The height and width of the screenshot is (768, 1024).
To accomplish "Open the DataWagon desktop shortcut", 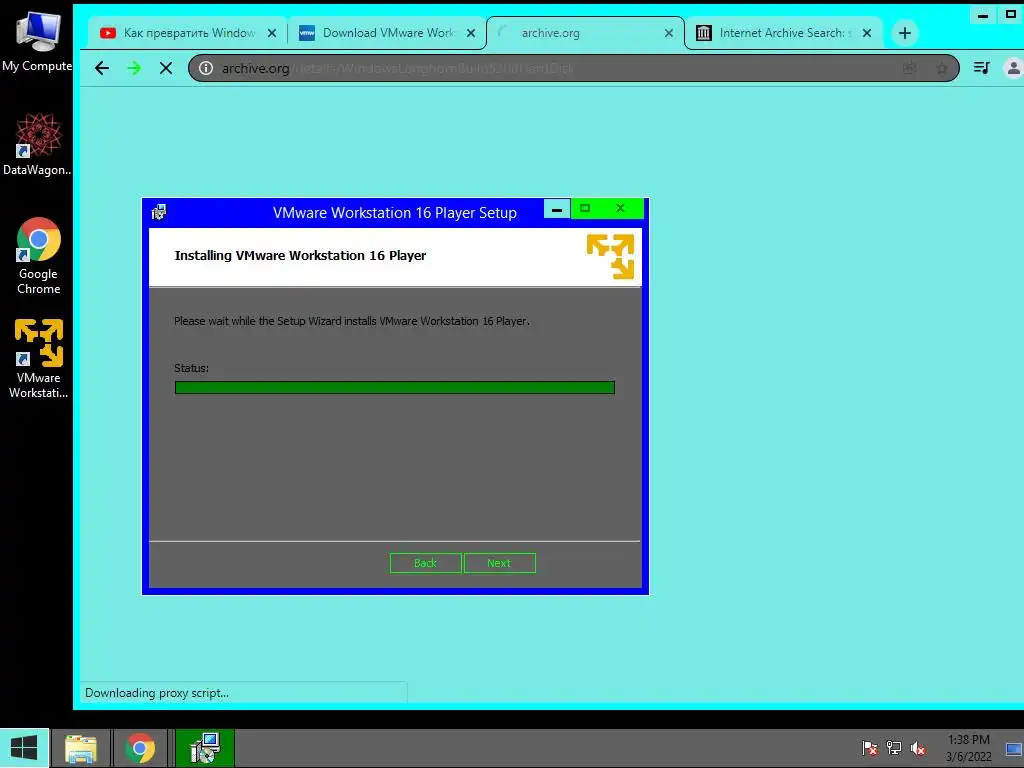I will 37,144.
